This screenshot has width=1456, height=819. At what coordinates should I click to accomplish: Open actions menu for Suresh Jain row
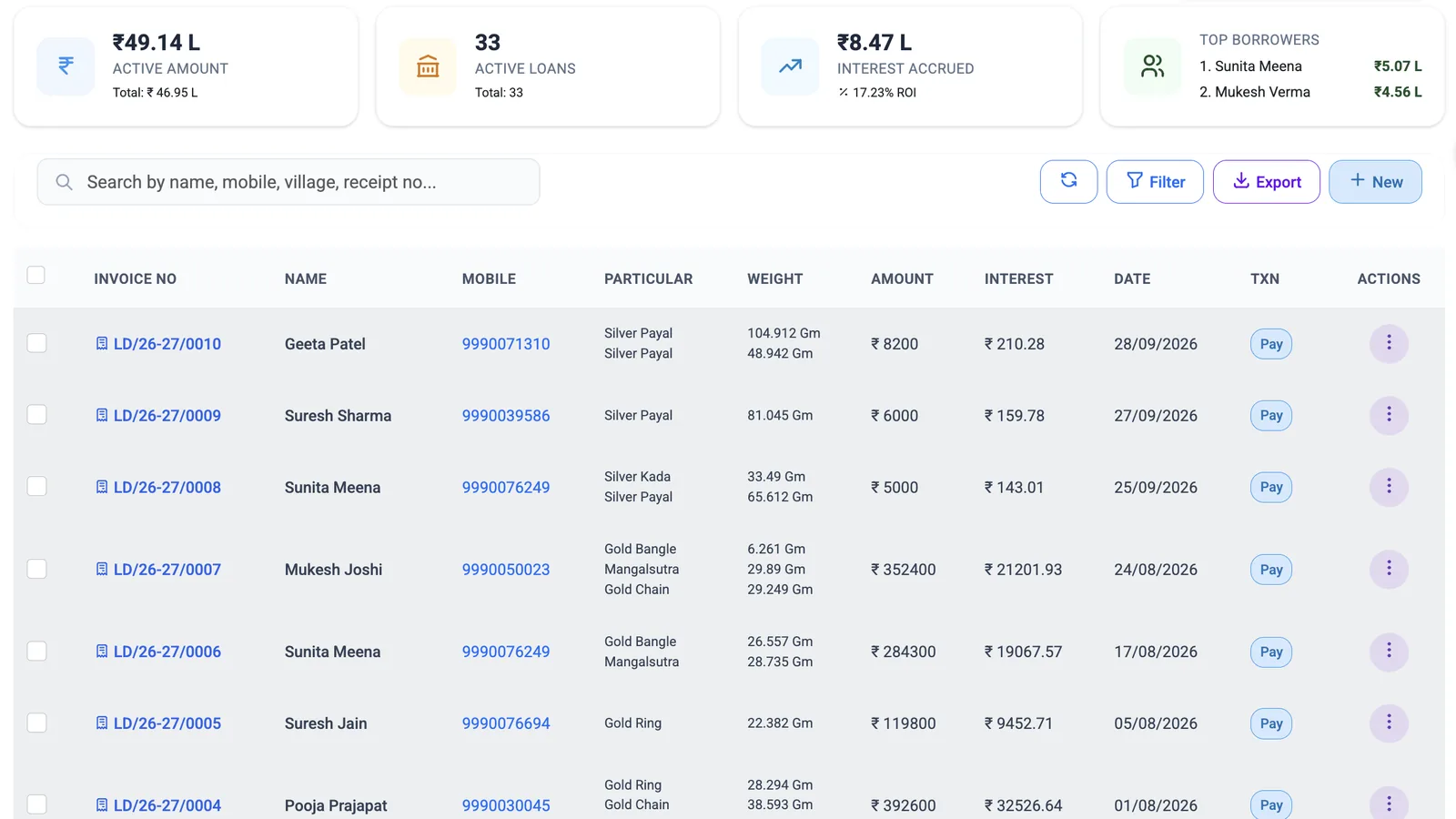1389,723
